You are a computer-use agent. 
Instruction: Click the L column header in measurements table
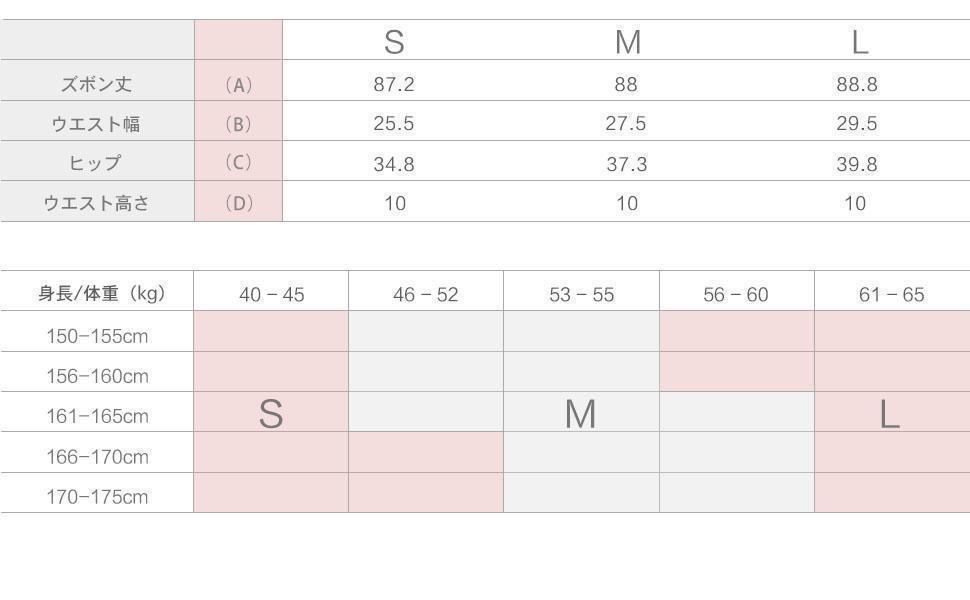[859, 42]
